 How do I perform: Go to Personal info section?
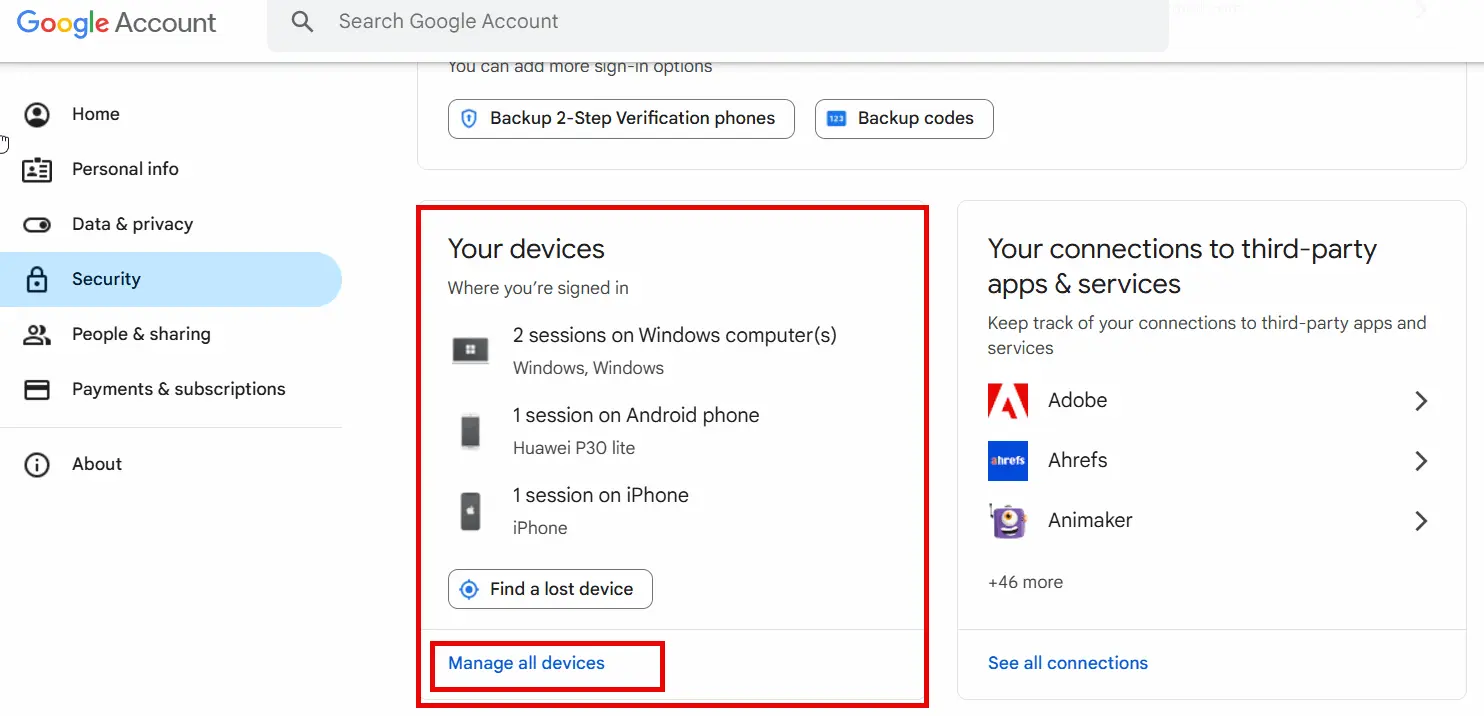[x=125, y=170]
